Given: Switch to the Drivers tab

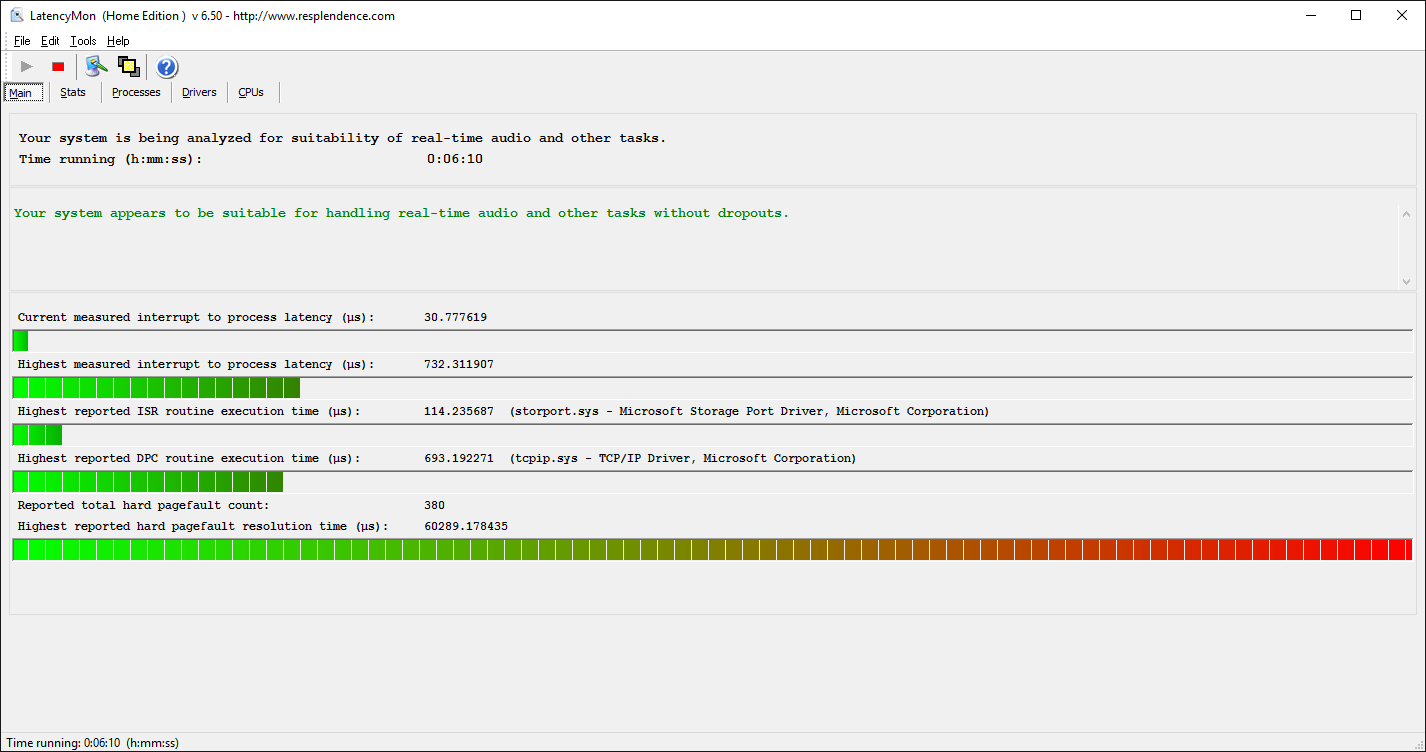Looking at the screenshot, I should (x=199, y=92).
